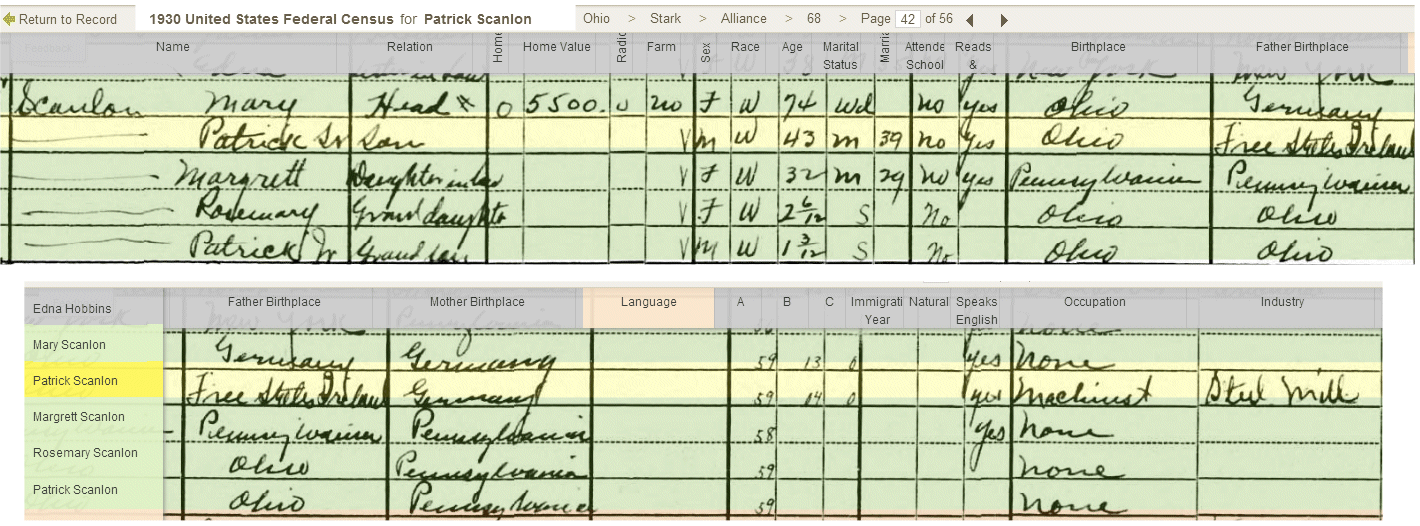The image size is (1420, 526).
Task: Open the Ohio breadcrumb link
Action: [596, 19]
